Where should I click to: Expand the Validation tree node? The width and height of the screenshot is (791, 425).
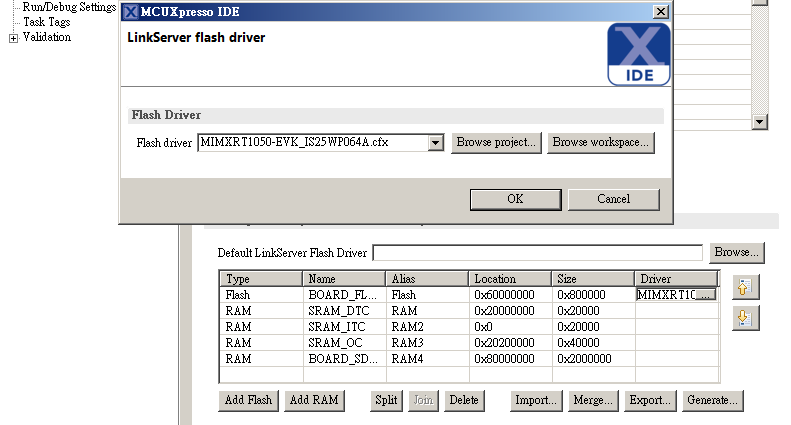pos(13,38)
